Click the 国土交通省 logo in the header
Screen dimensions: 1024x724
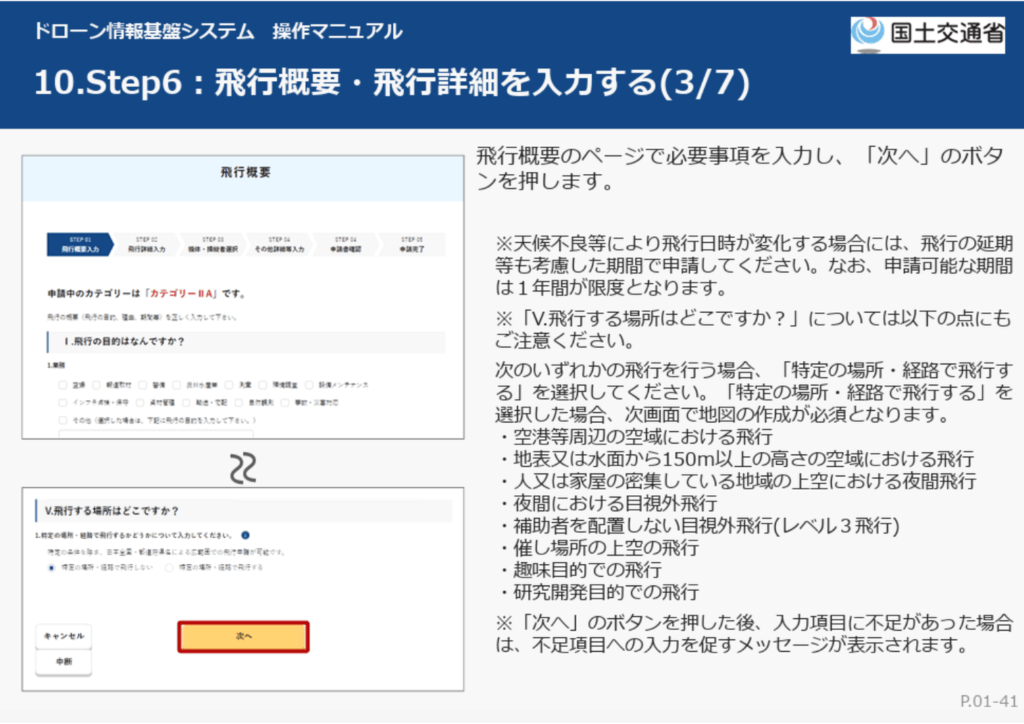[927, 33]
